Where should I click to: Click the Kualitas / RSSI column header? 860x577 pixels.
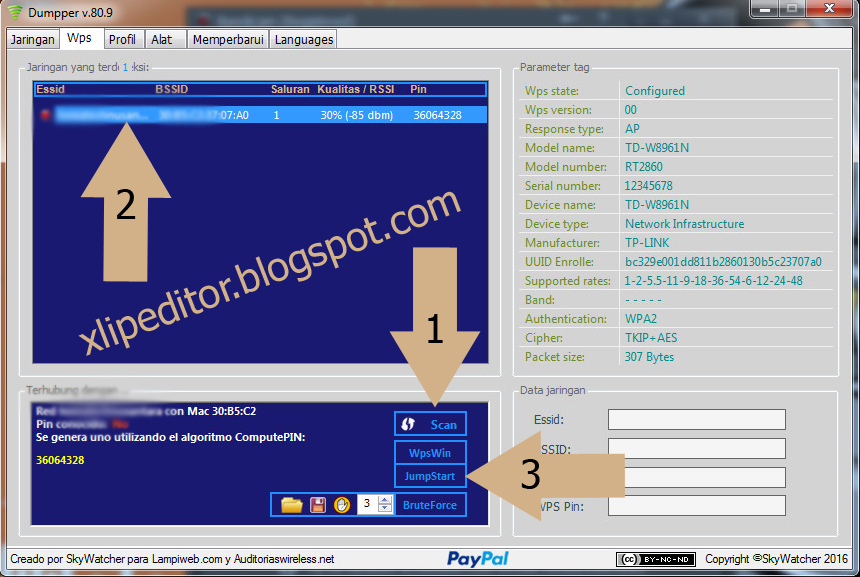[356, 89]
